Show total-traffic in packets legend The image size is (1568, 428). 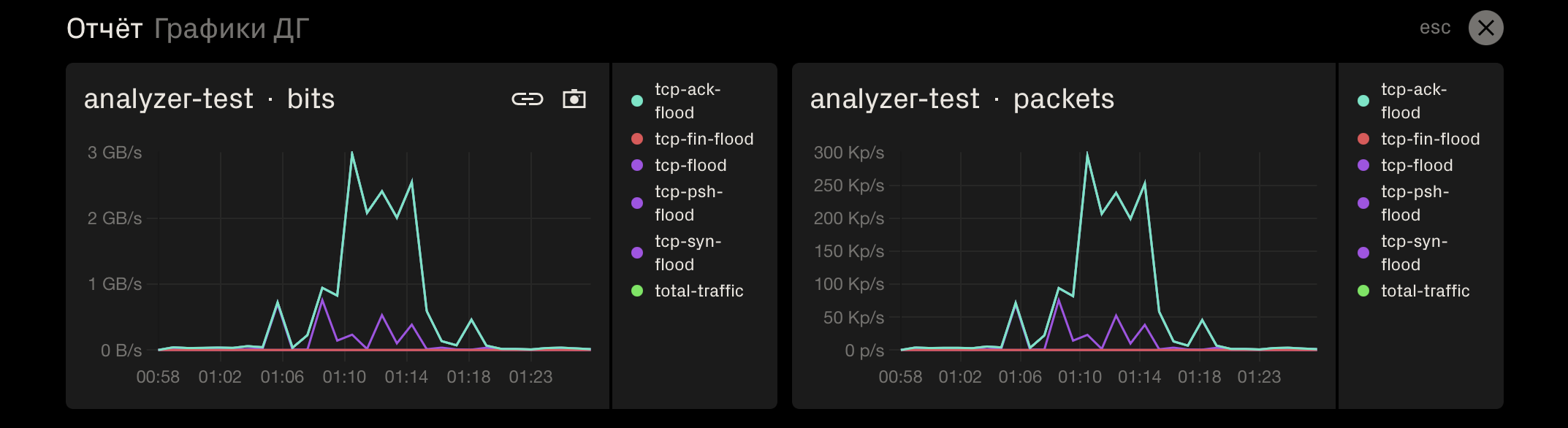point(1424,291)
